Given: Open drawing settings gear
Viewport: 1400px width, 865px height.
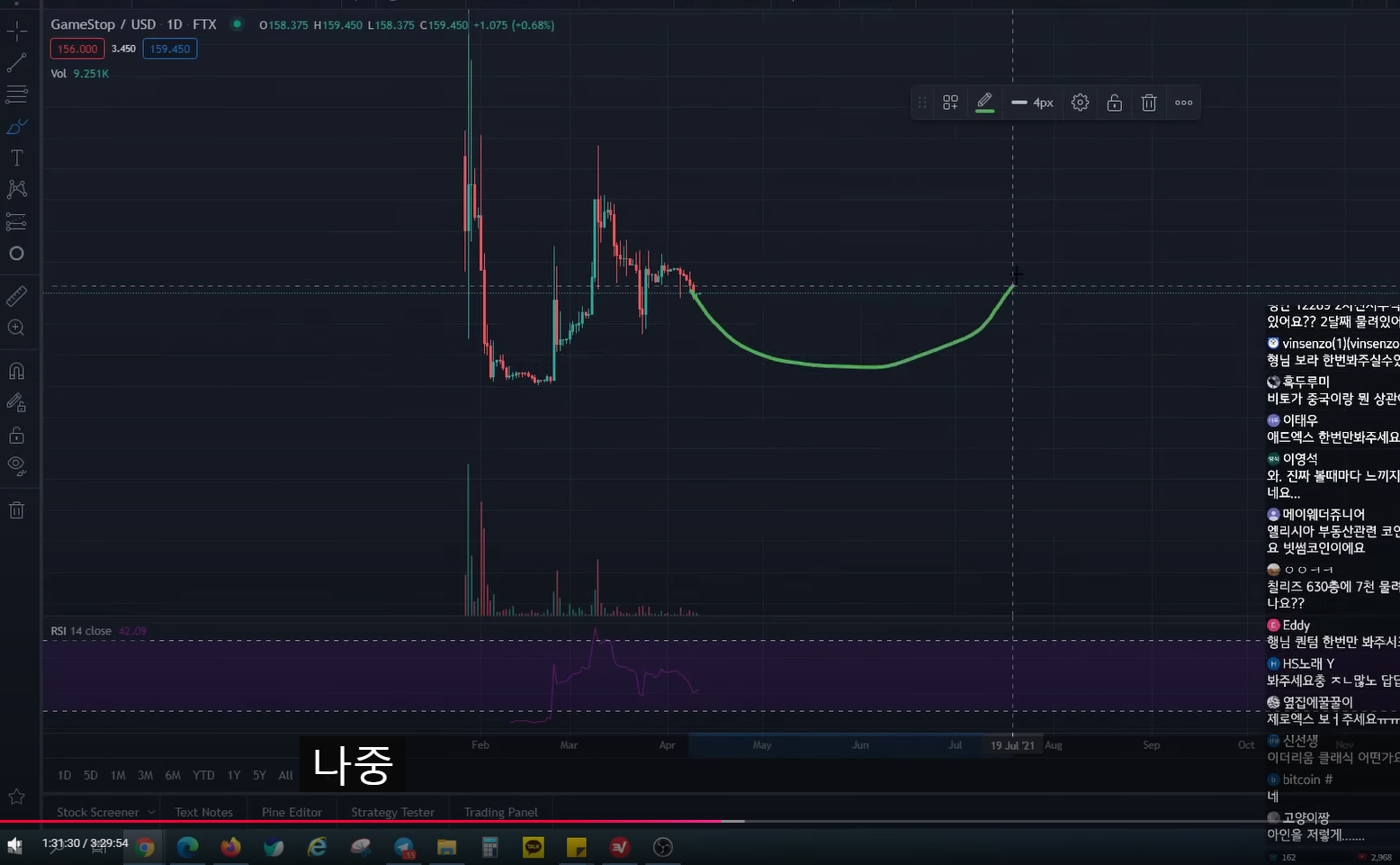Looking at the screenshot, I should point(1080,103).
